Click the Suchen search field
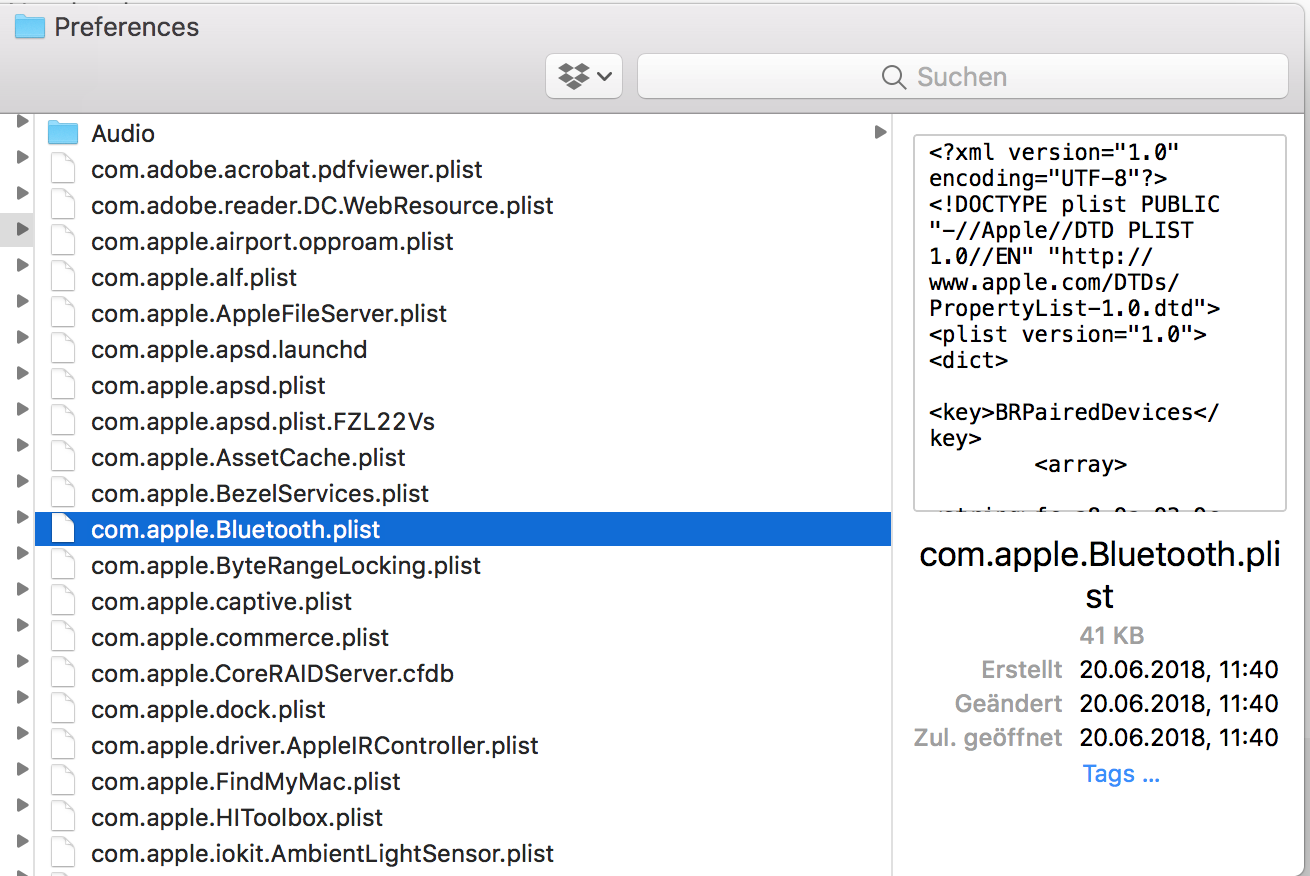This screenshot has height=876, width=1310. tap(962, 76)
